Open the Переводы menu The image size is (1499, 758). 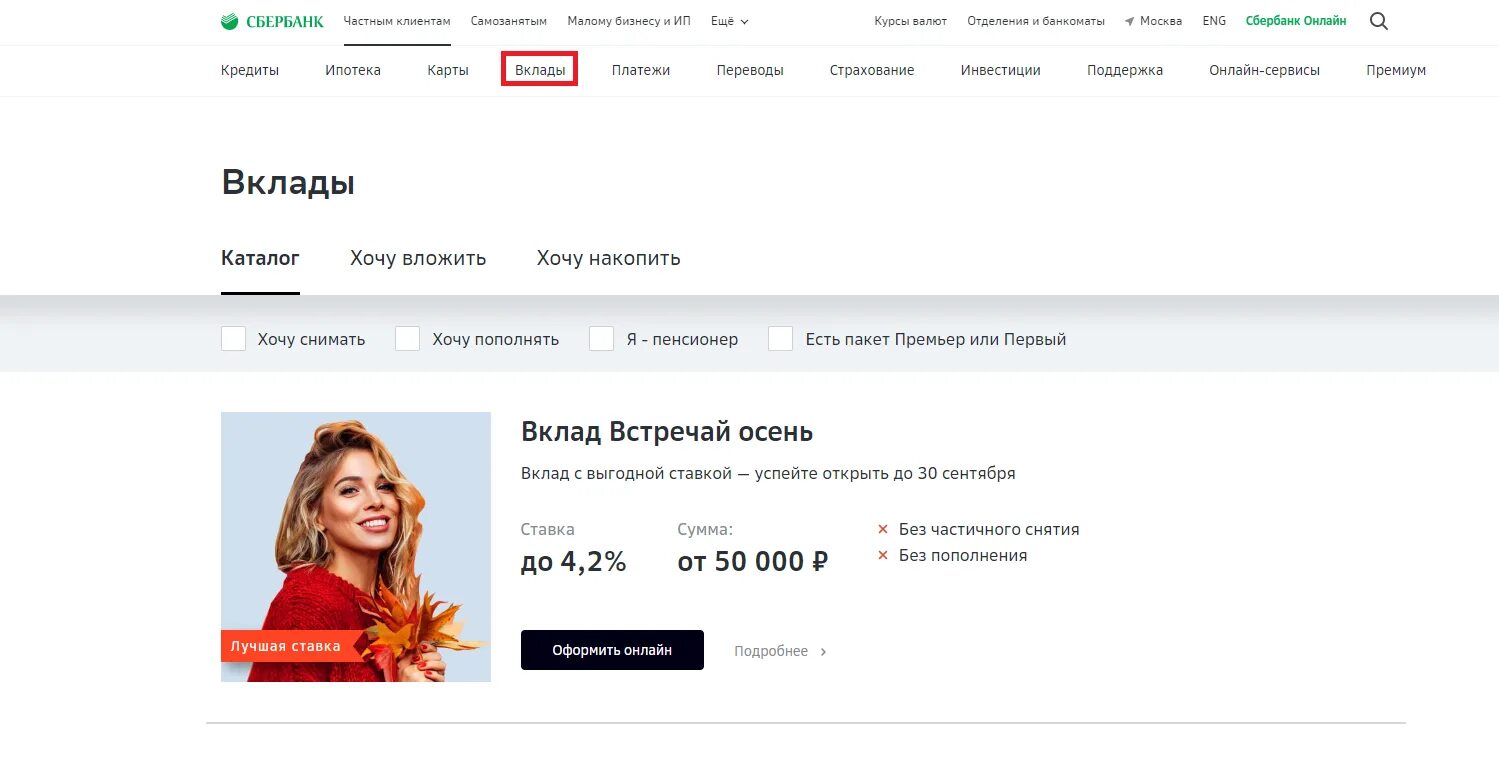[750, 70]
